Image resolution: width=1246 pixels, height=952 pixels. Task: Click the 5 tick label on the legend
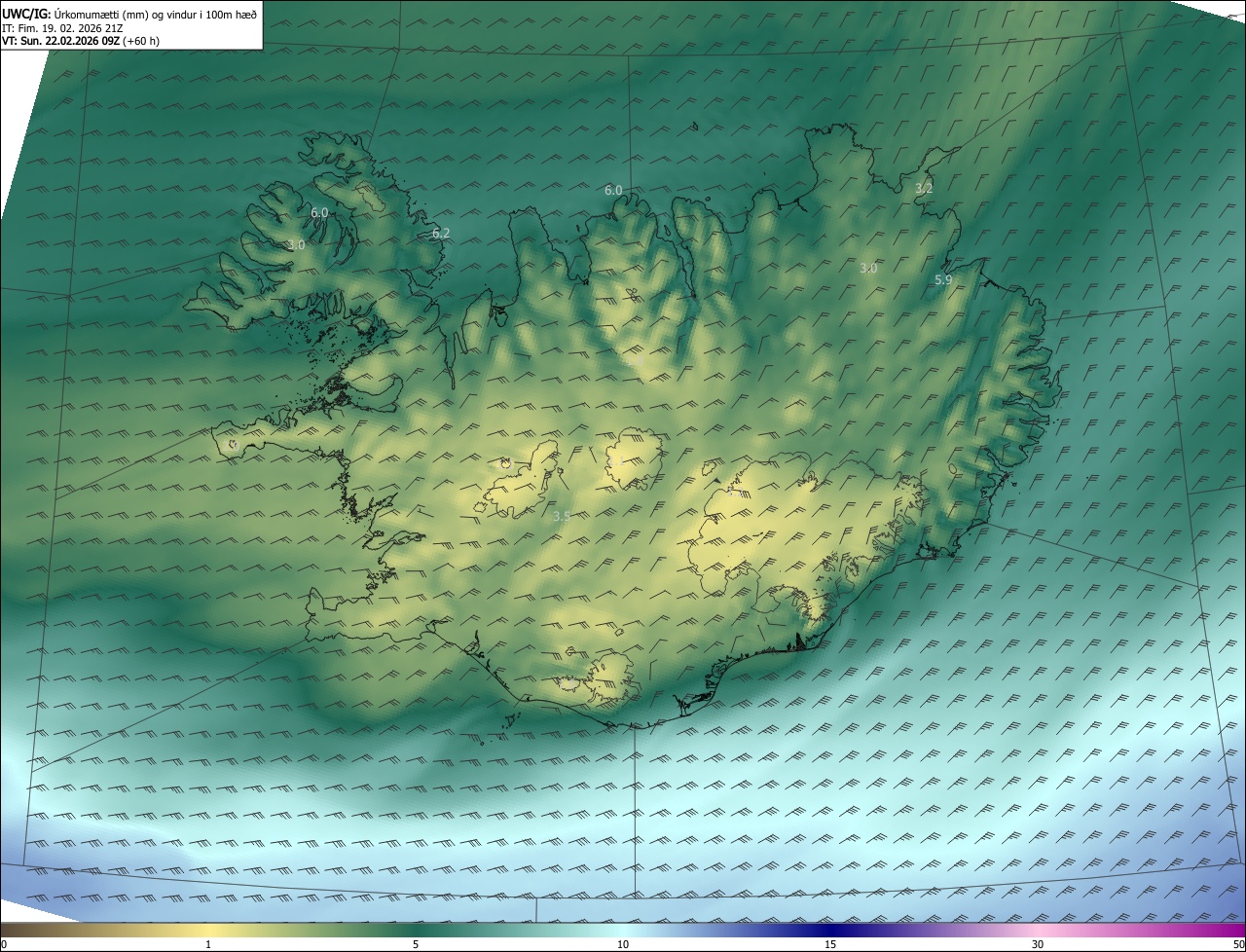(416, 944)
